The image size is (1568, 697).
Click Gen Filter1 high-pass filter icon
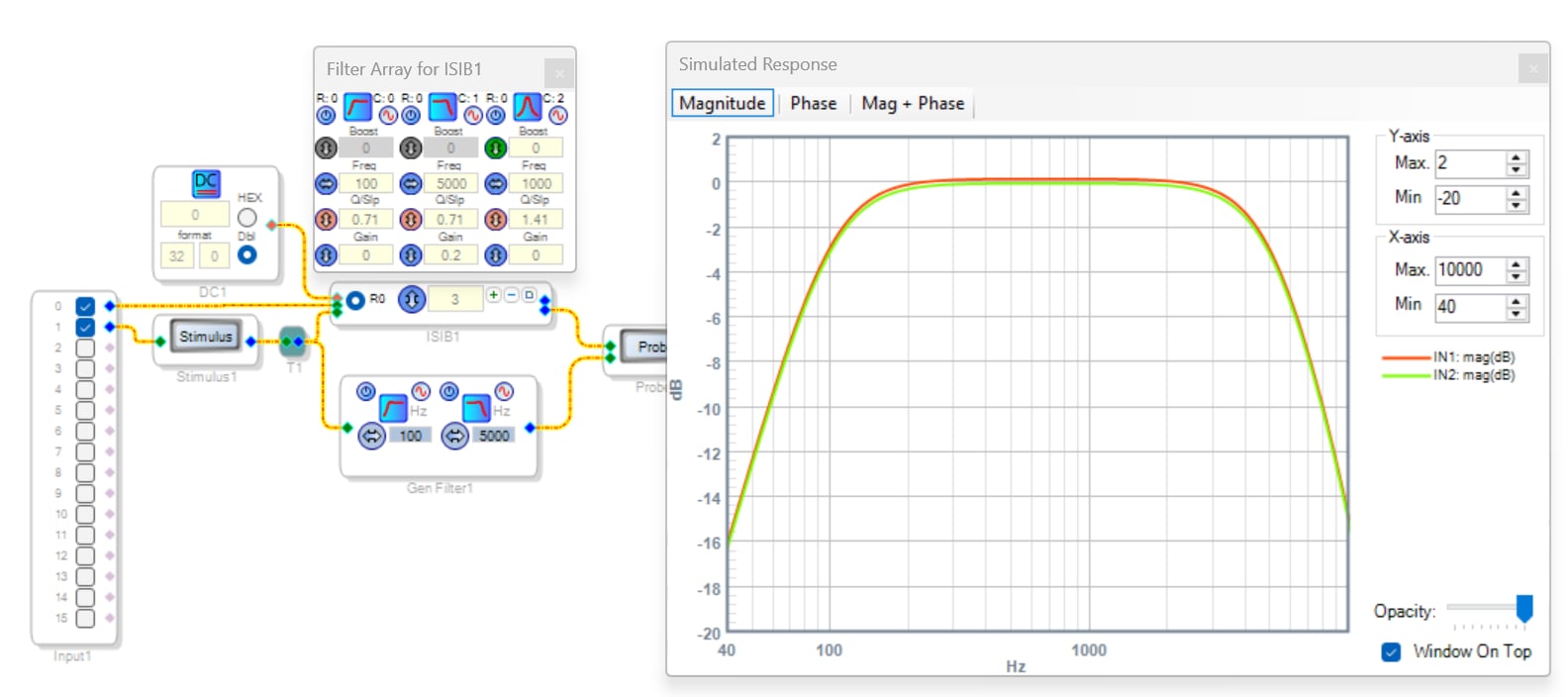[x=393, y=408]
